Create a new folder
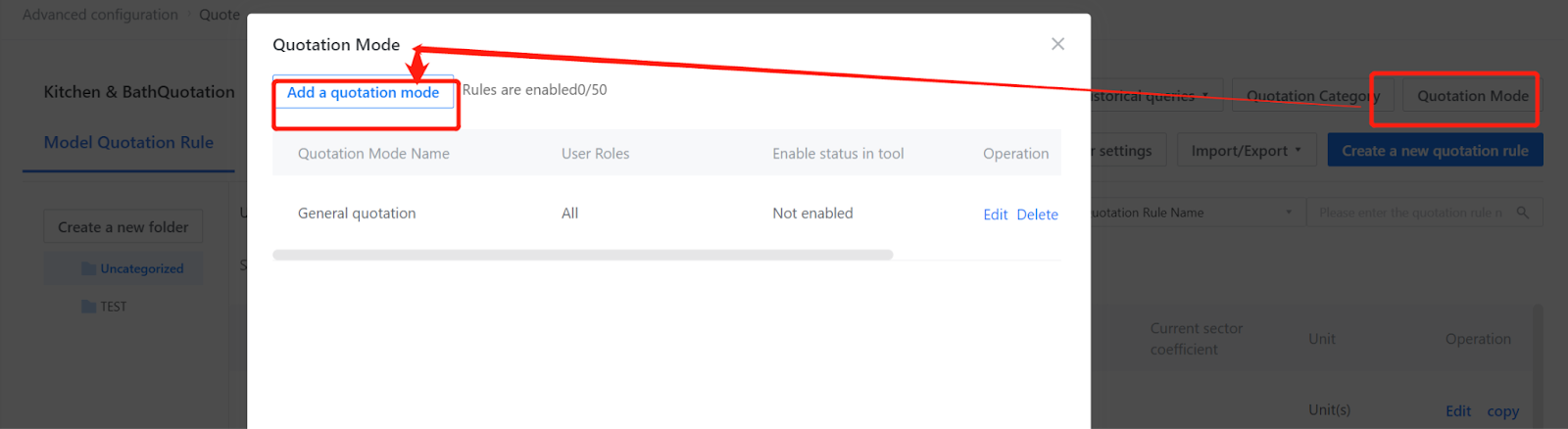This screenshot has height=429, width=1568. (x=122, y=227)
